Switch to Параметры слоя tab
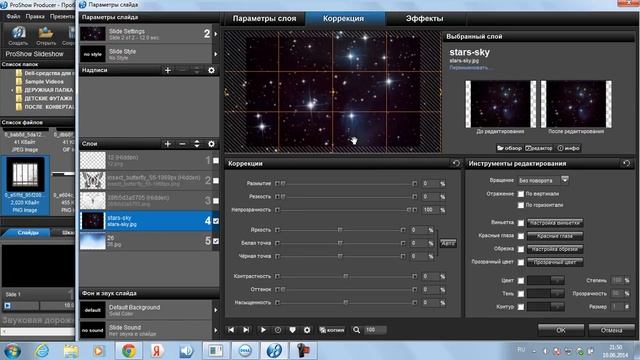640x360 pixels. coord(264,19)
